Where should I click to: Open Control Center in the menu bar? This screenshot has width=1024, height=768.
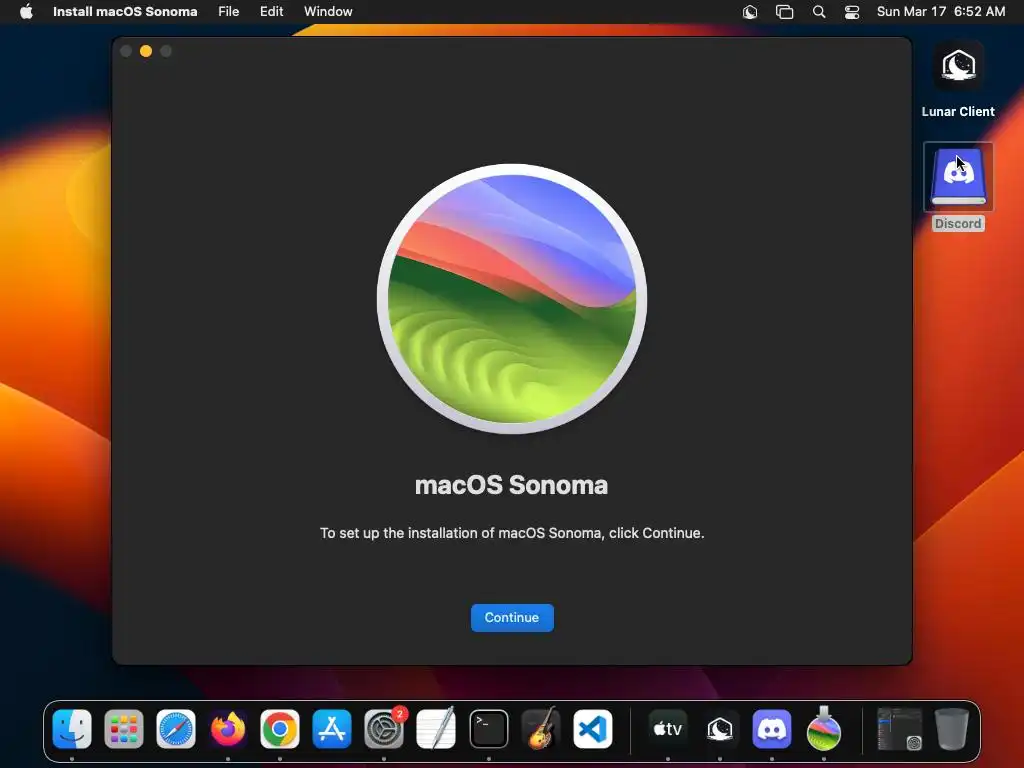coord(852,12)
